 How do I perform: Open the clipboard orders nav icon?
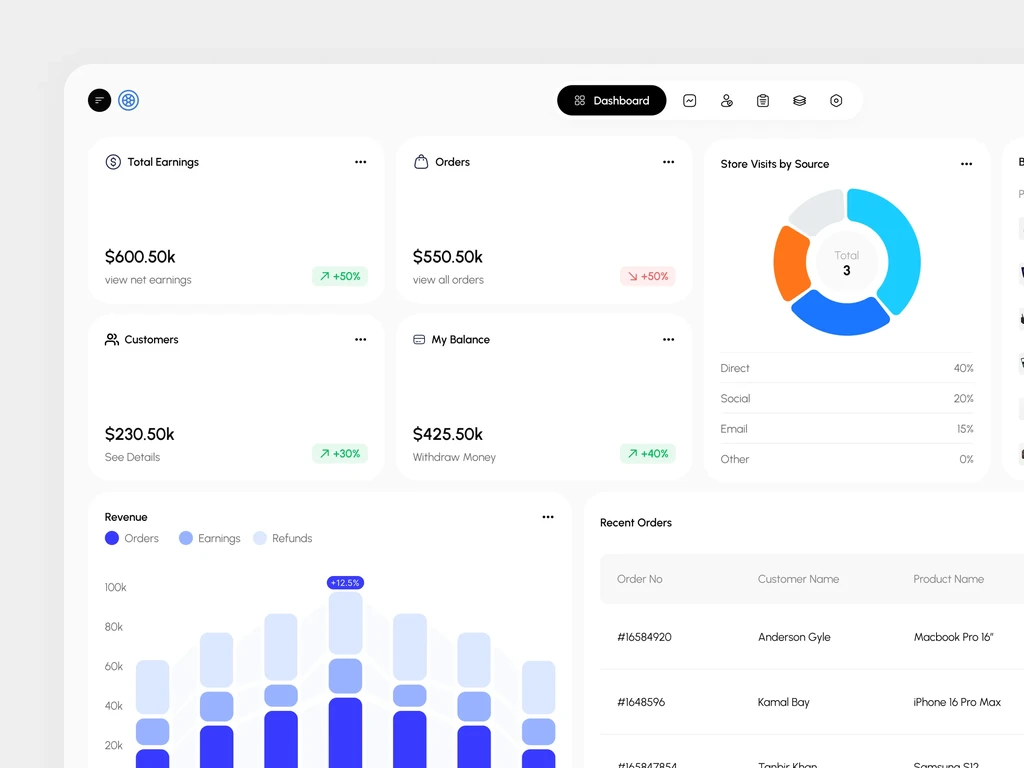click(x=763, y=101)
